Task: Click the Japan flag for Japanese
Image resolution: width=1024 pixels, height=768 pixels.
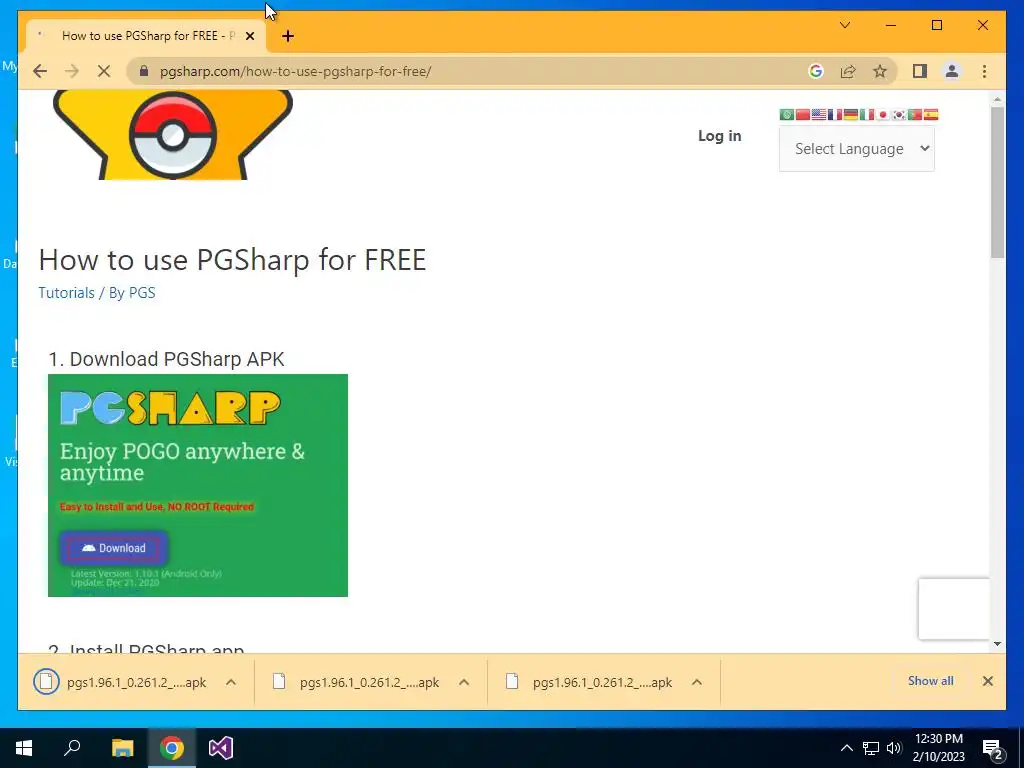Action: point(883,114)
